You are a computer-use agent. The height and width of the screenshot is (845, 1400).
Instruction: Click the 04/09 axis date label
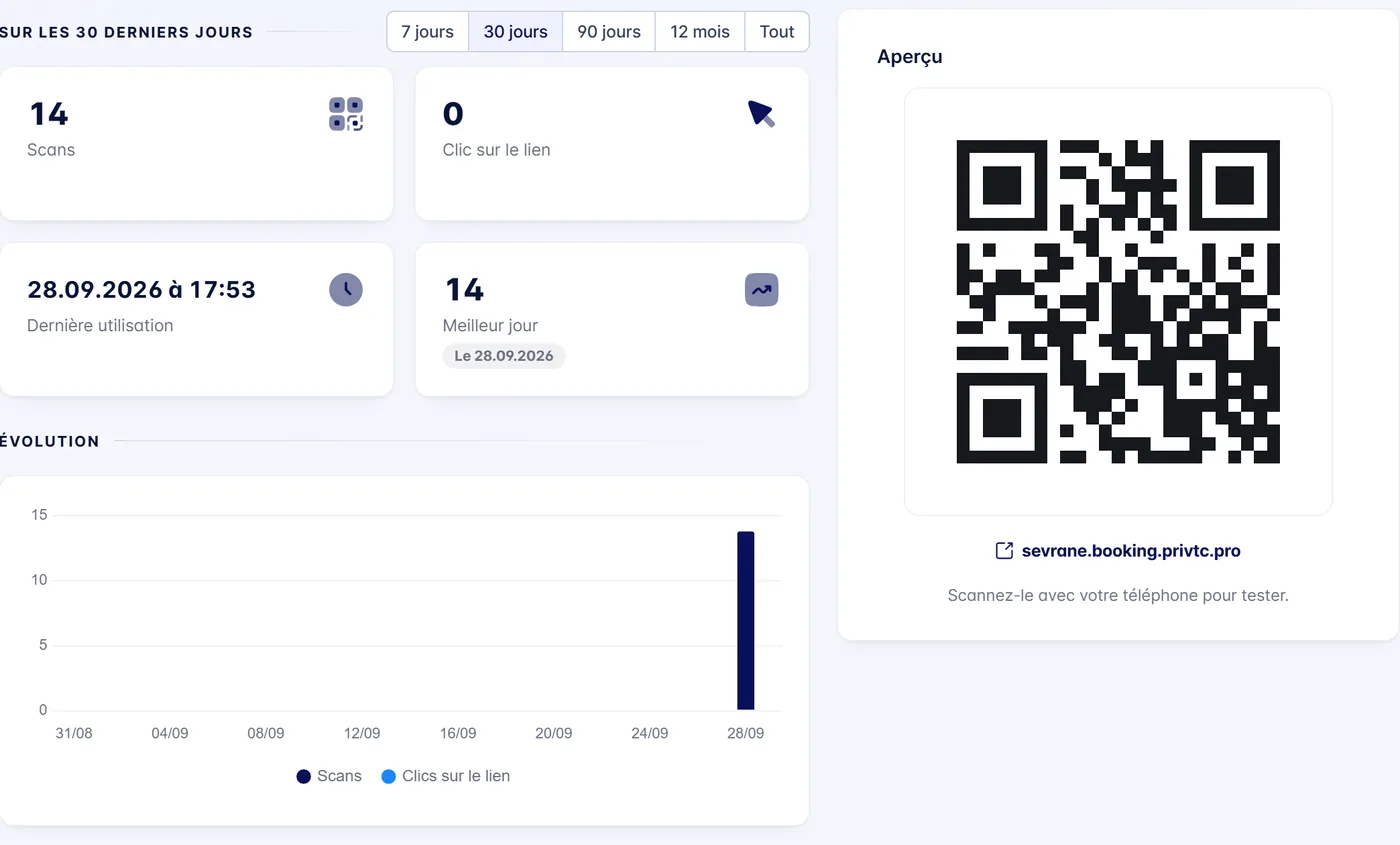point(170,733)
